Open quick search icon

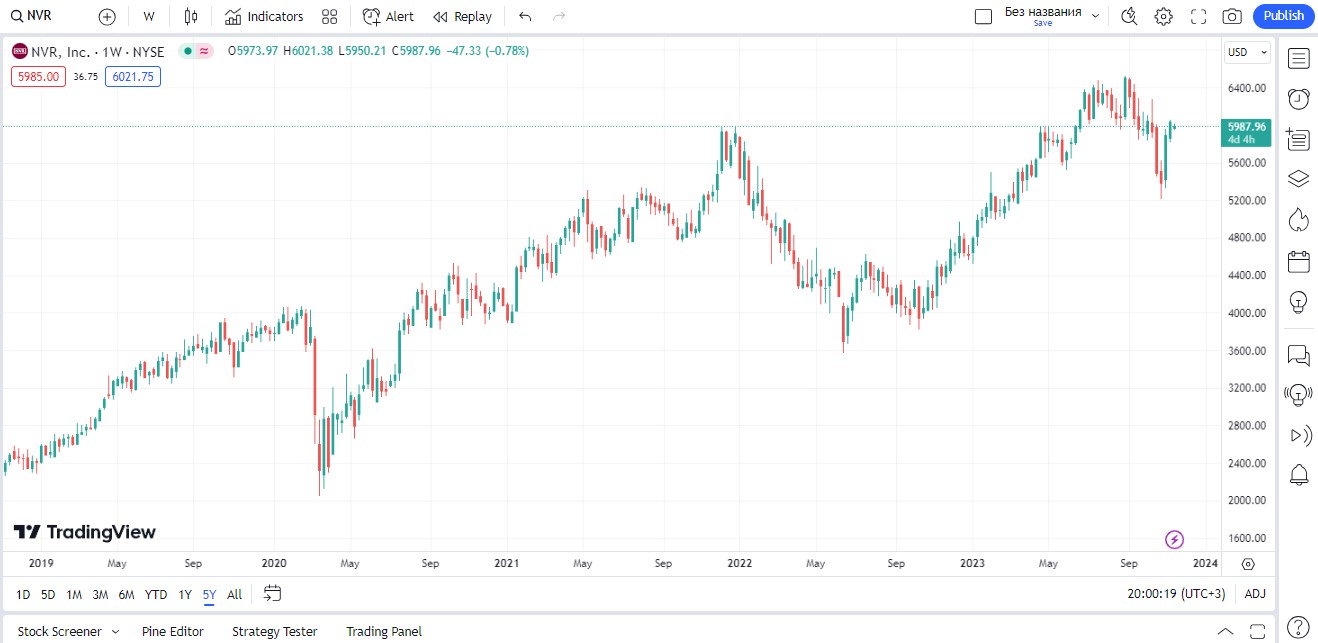(1130, 16)
